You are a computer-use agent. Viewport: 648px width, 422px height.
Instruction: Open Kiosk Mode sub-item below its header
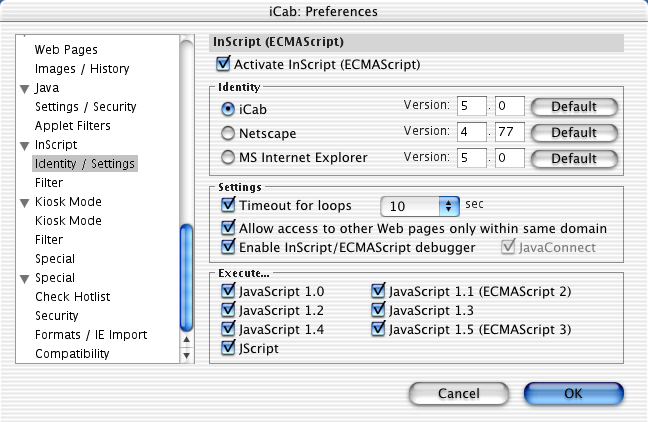pyautogui.click(x=68, y=221)
